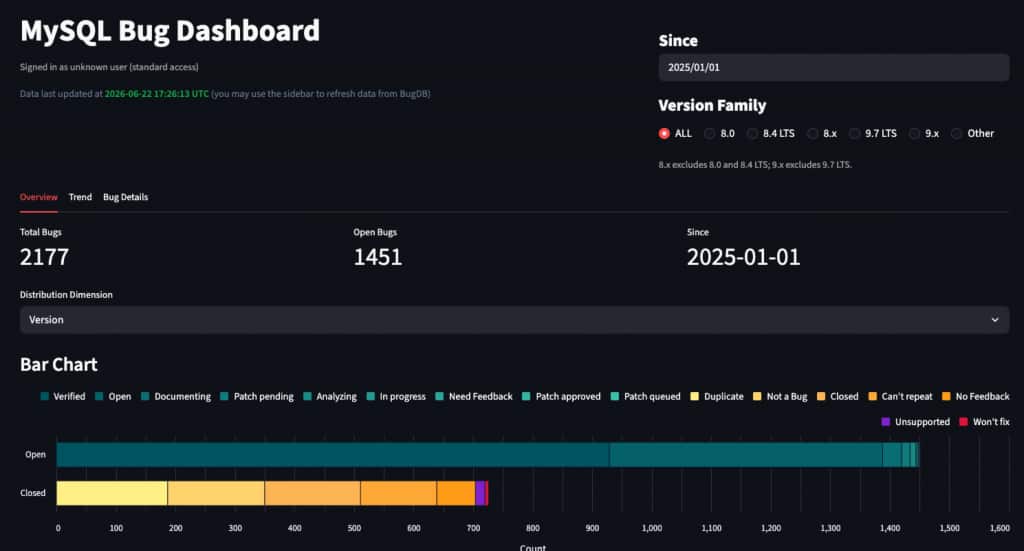Toggle Patch approved legend entry
Screen dimensions: 1024x551
(x=561, y=396)
